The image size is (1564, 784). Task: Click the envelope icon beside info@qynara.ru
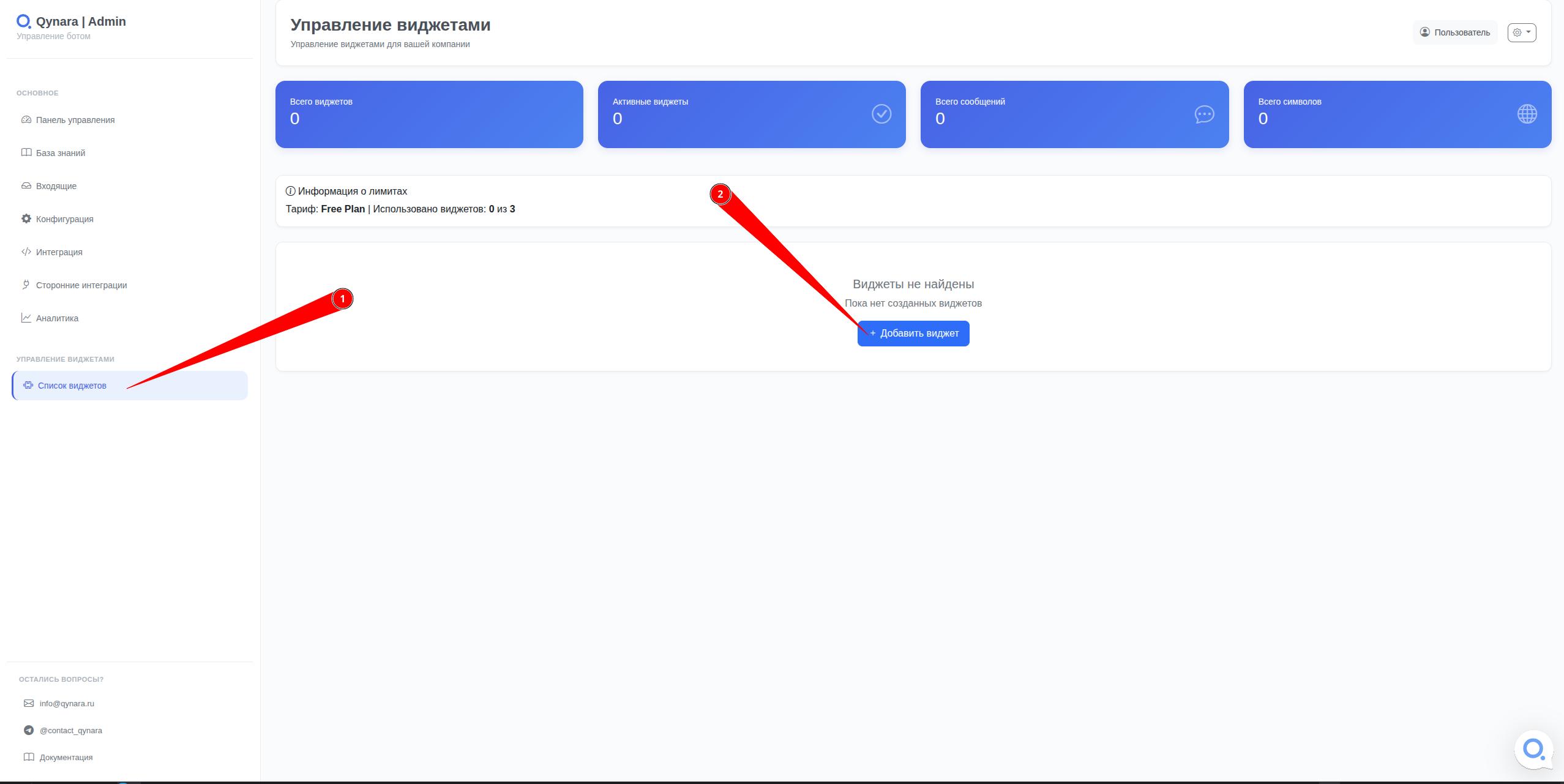pos(29,703)
